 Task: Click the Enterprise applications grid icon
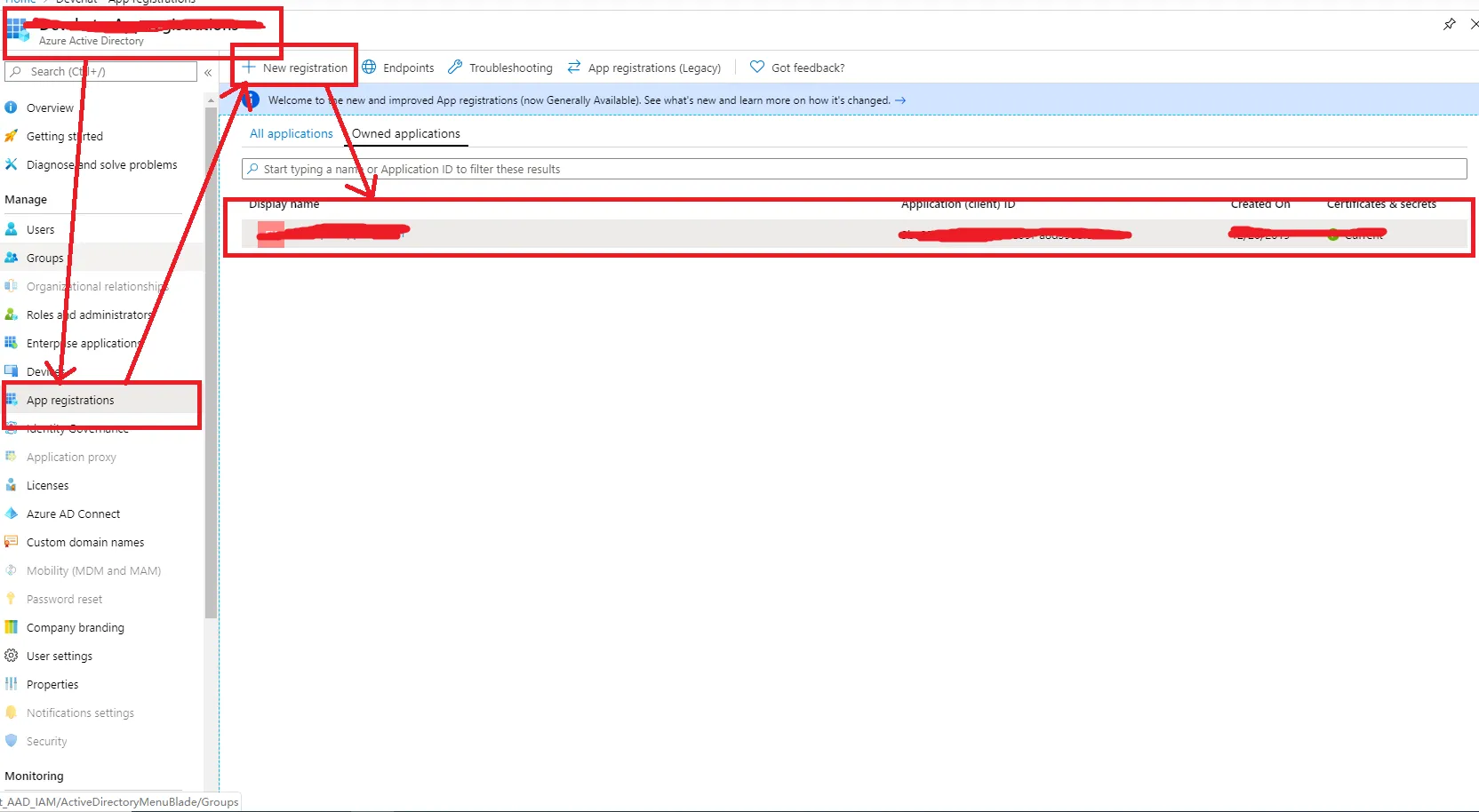point(11,343)
